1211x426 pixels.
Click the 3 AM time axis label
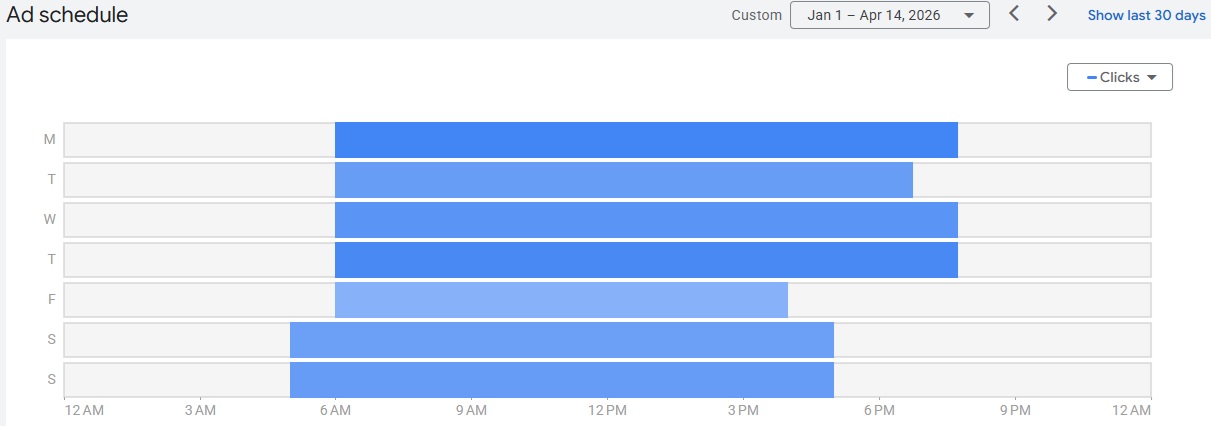click(x=200, y=410)
